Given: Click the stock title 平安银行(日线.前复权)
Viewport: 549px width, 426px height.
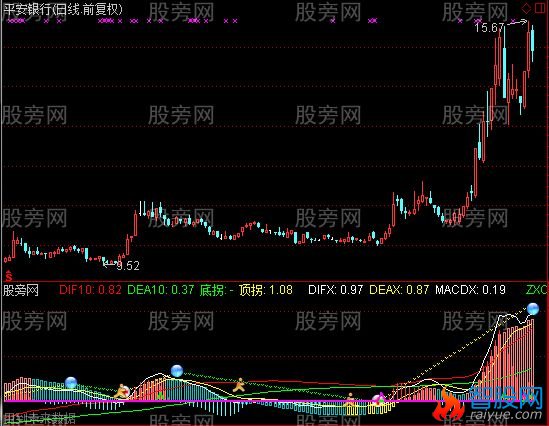Looking at the screenshot, I should click(63, 9).
